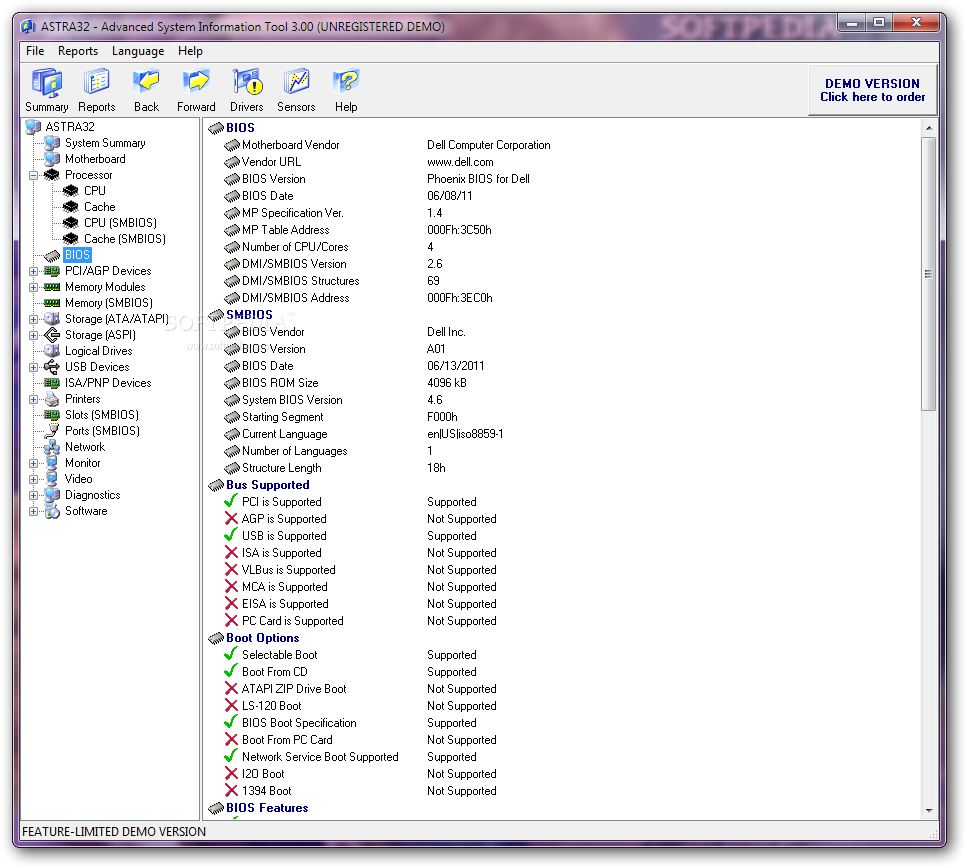Select the AGP is Supported row
967x868 pixels.
pos(360,519)
